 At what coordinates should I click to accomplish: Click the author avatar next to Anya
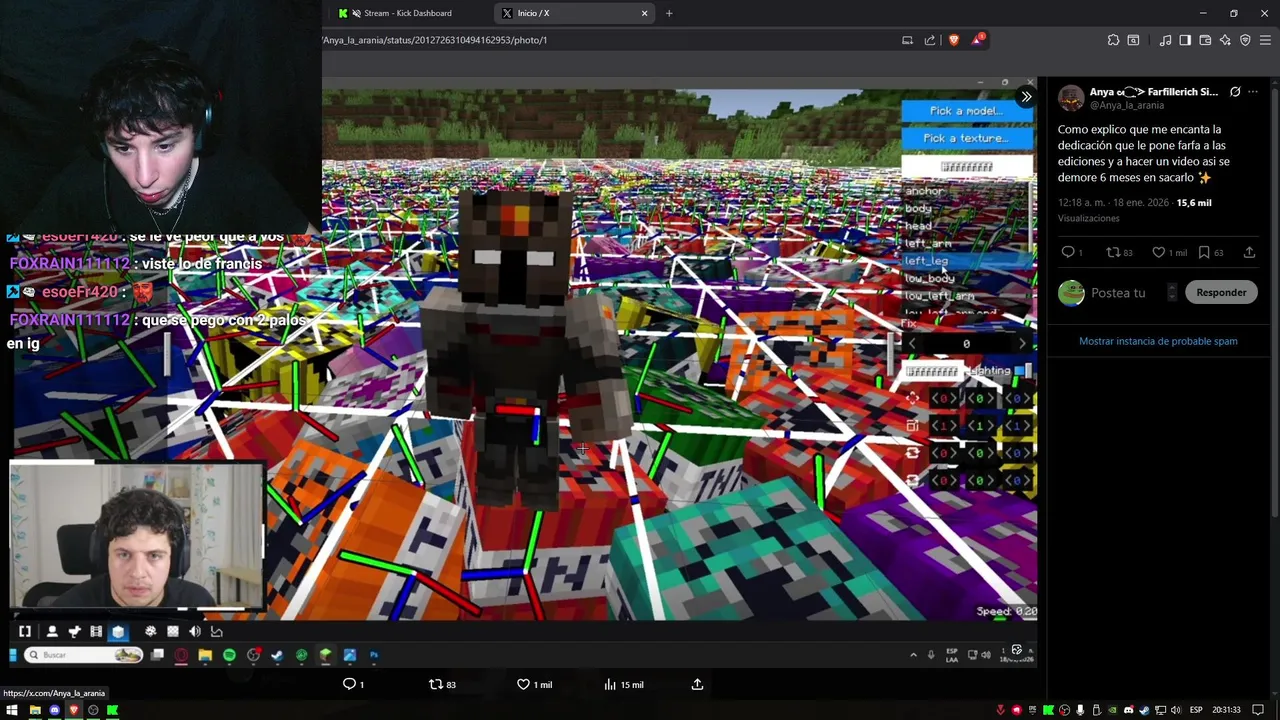[1071, 98]
